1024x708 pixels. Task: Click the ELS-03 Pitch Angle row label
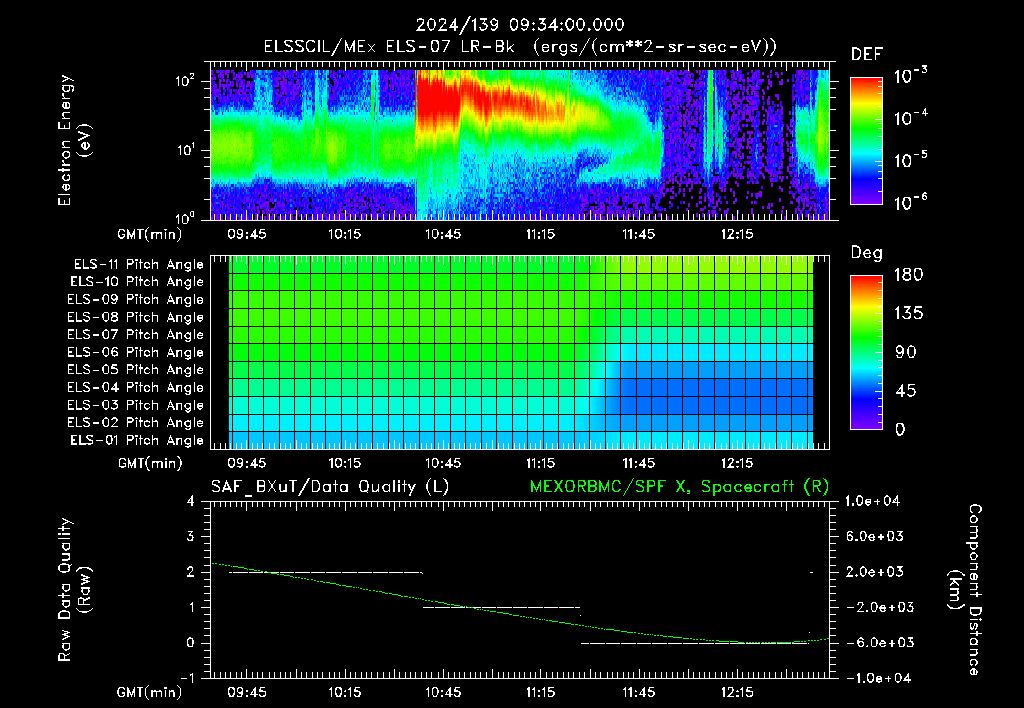(136, 405)
